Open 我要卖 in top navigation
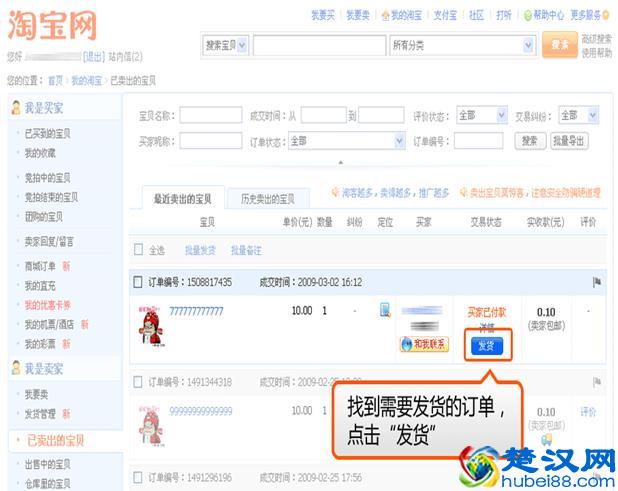Screen dimensions: 618x491 pos(358,15)
